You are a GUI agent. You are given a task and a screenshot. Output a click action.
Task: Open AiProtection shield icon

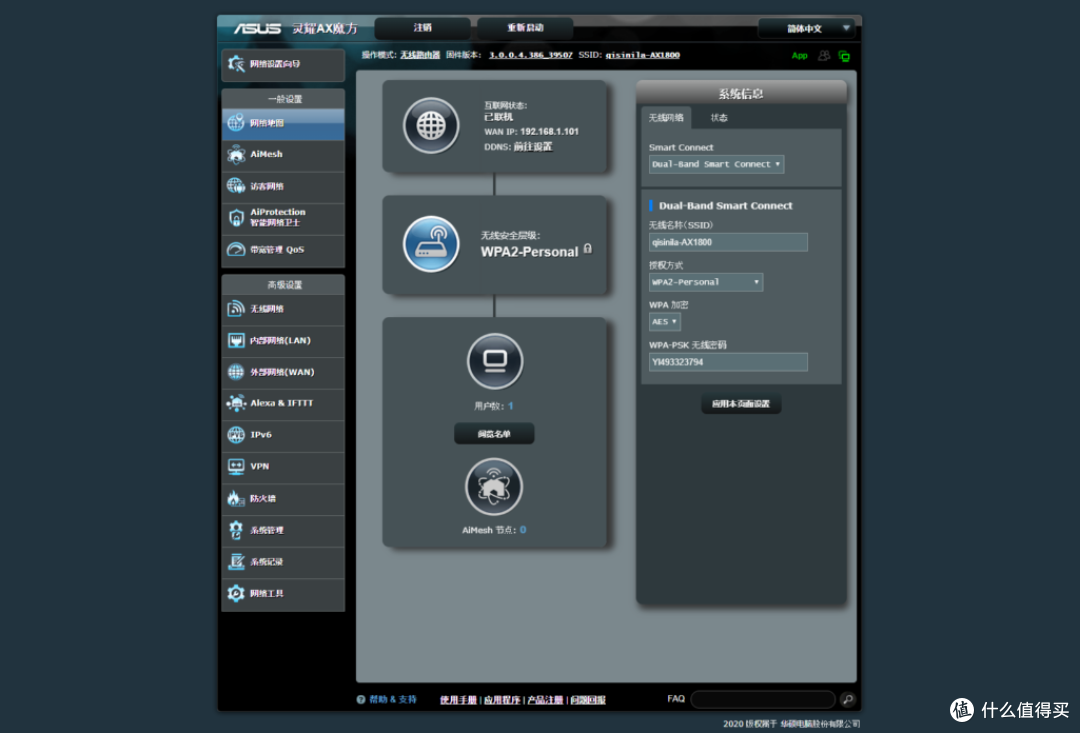click(x=236, y=218)
